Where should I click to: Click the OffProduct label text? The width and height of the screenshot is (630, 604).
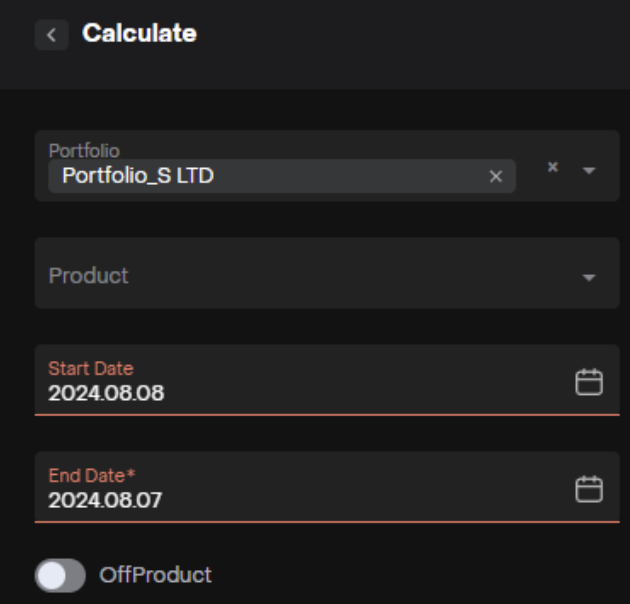(155, 575)
